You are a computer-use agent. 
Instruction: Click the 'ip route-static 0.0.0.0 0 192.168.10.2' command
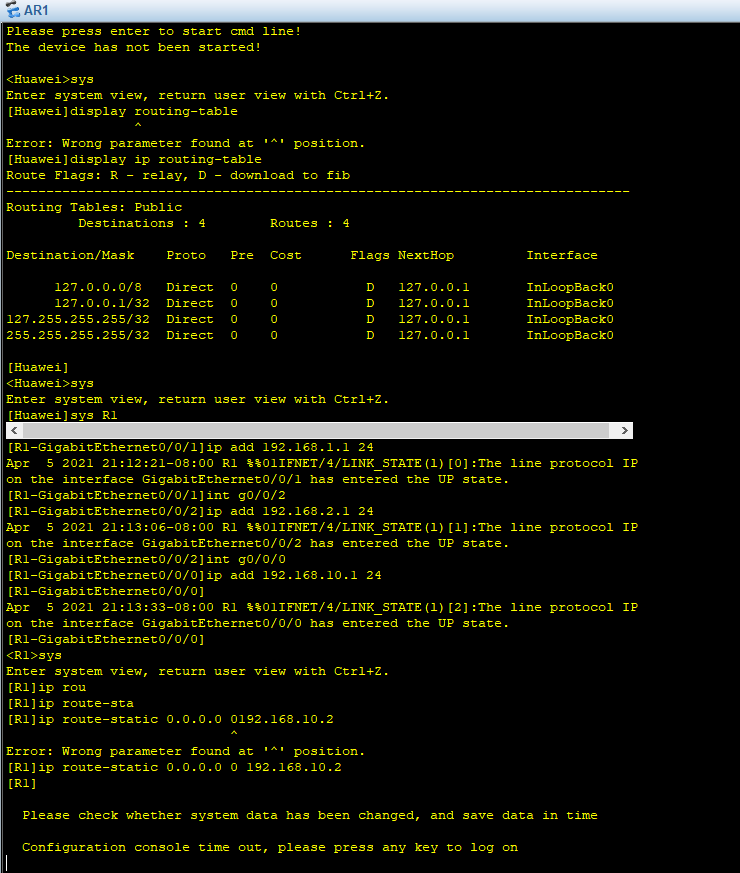pos(174,767)
